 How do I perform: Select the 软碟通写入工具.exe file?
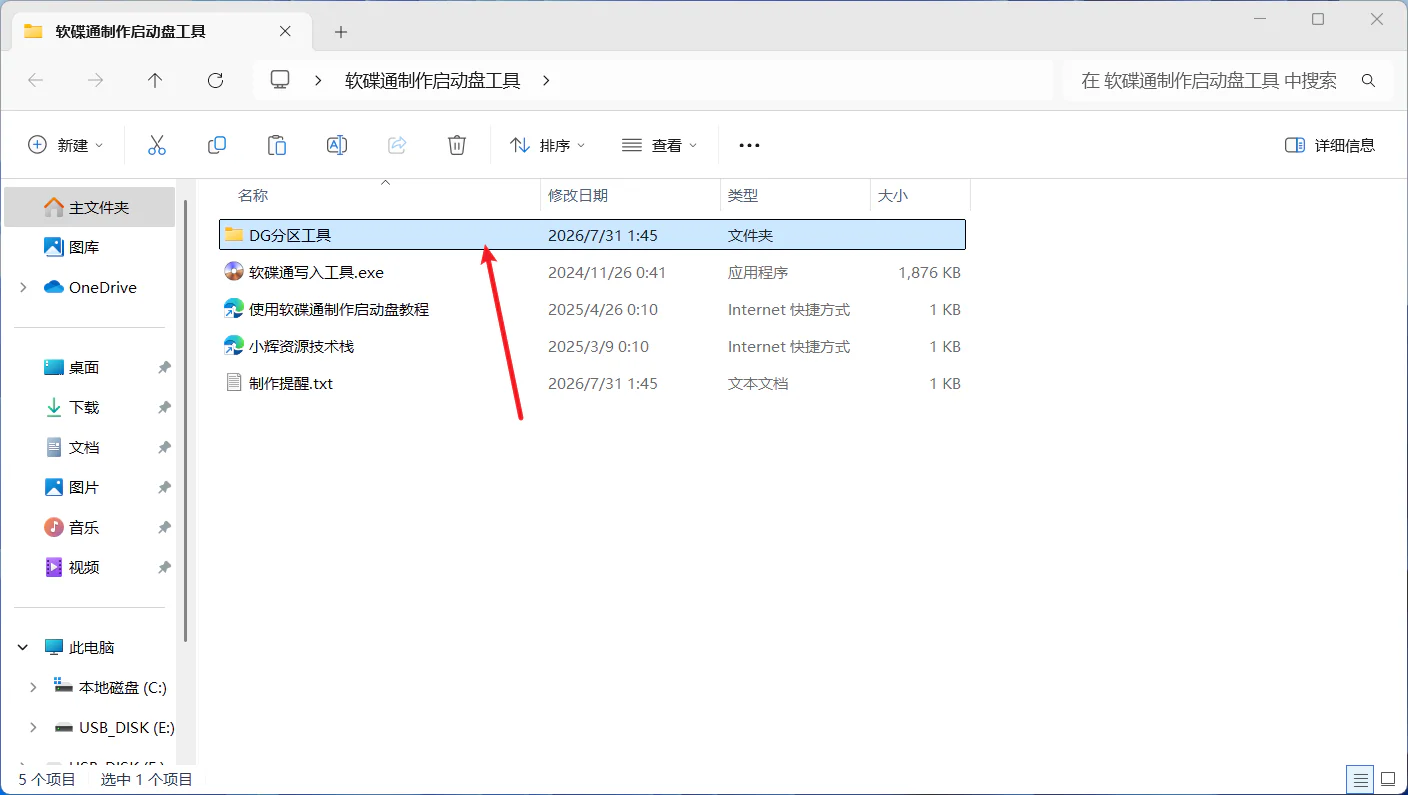click(x=592, y=272)
